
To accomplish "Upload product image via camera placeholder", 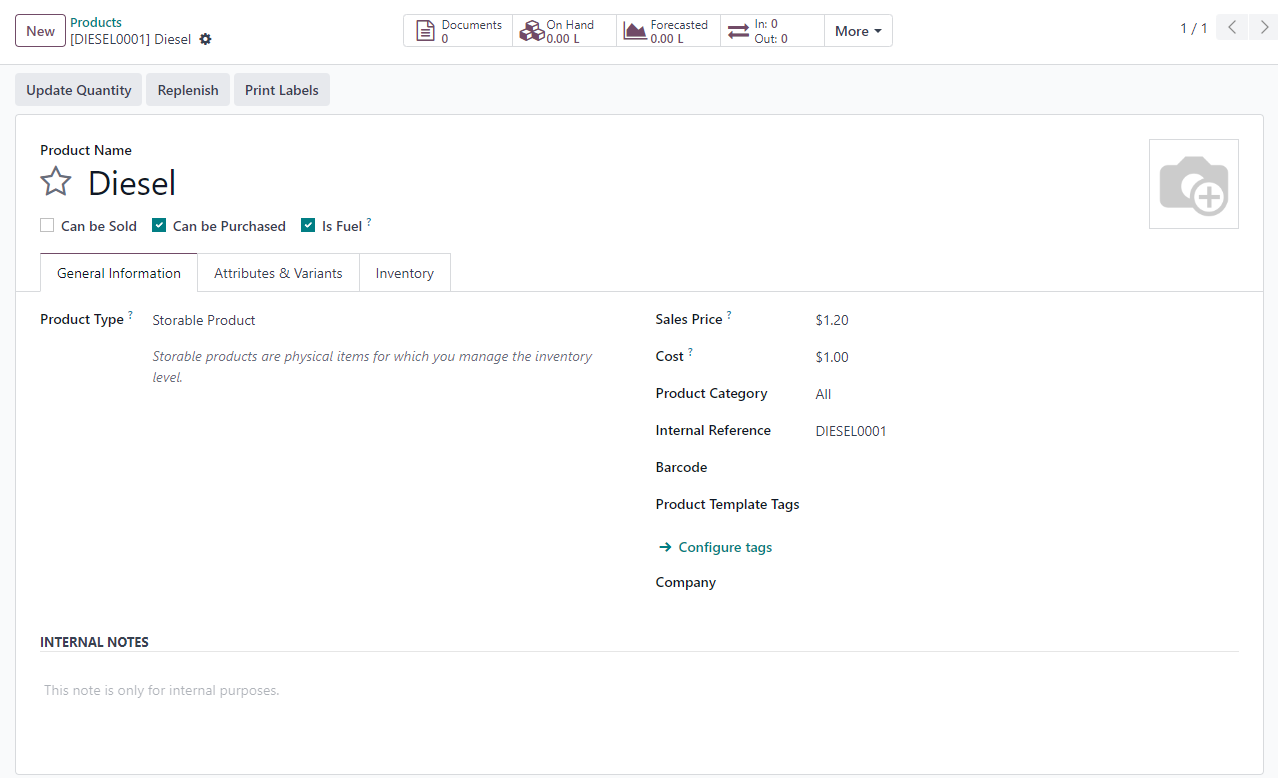I will (1193, 184).
